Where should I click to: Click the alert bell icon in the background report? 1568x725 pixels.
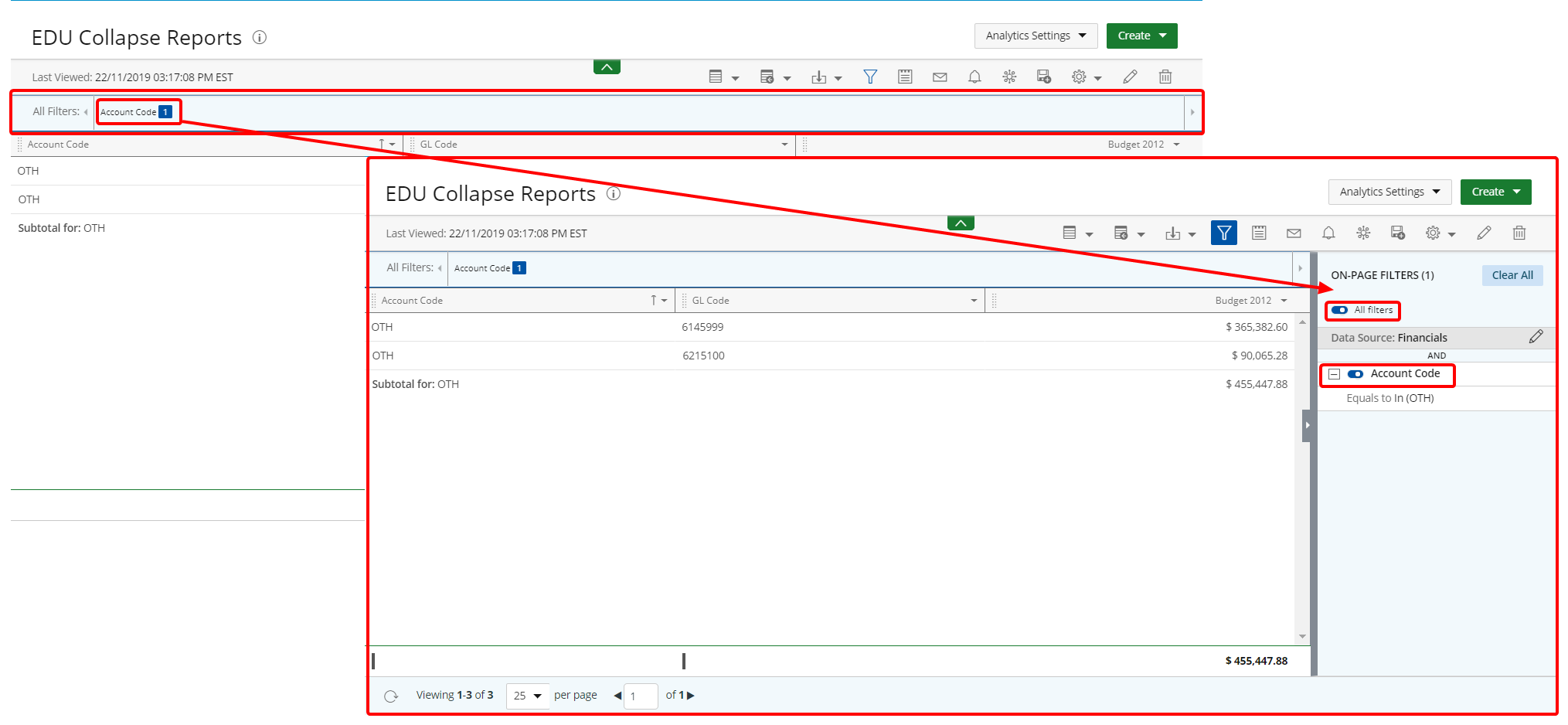[974, 77]
